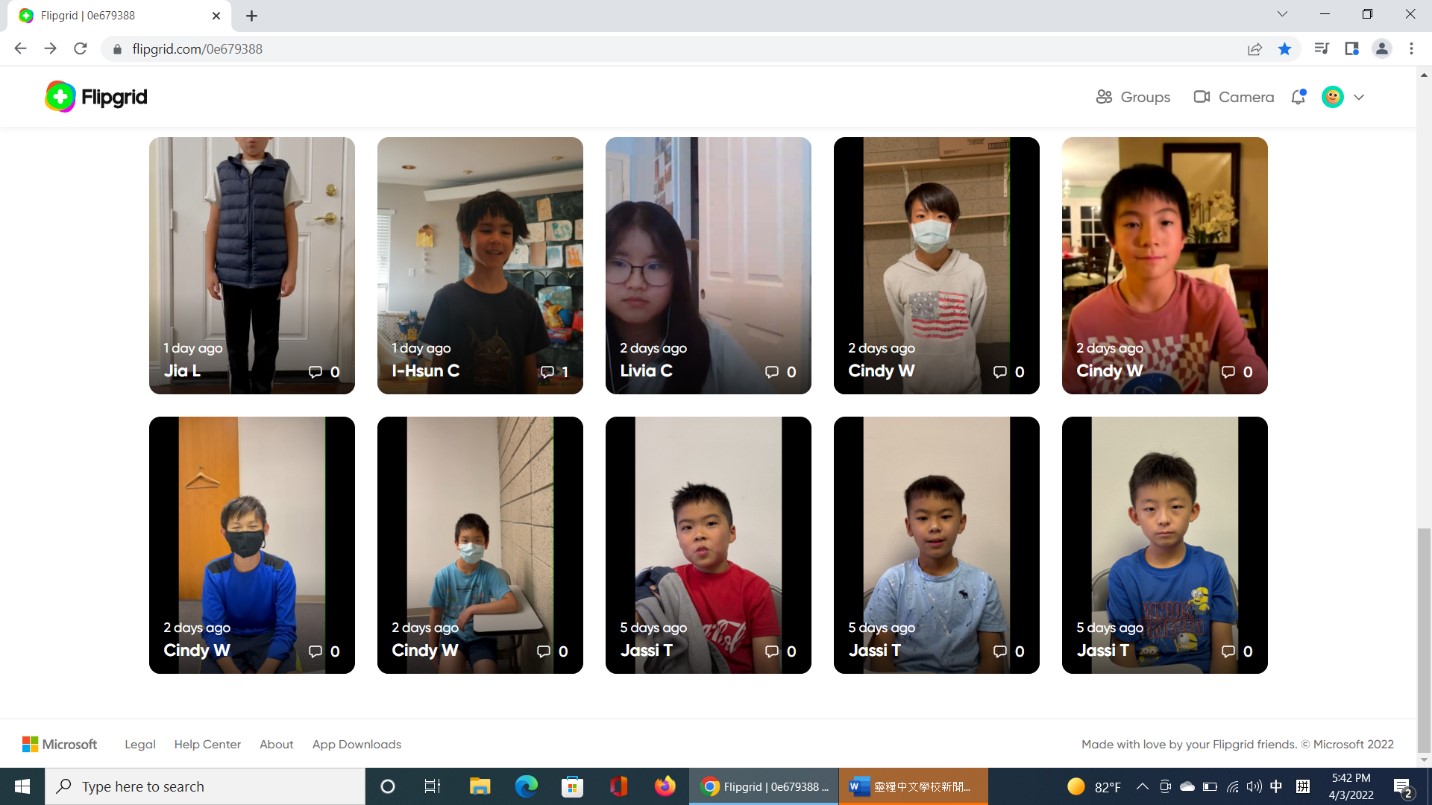Click the address bar URL field
Screen dimensions: 1432x805
[600, 49]
